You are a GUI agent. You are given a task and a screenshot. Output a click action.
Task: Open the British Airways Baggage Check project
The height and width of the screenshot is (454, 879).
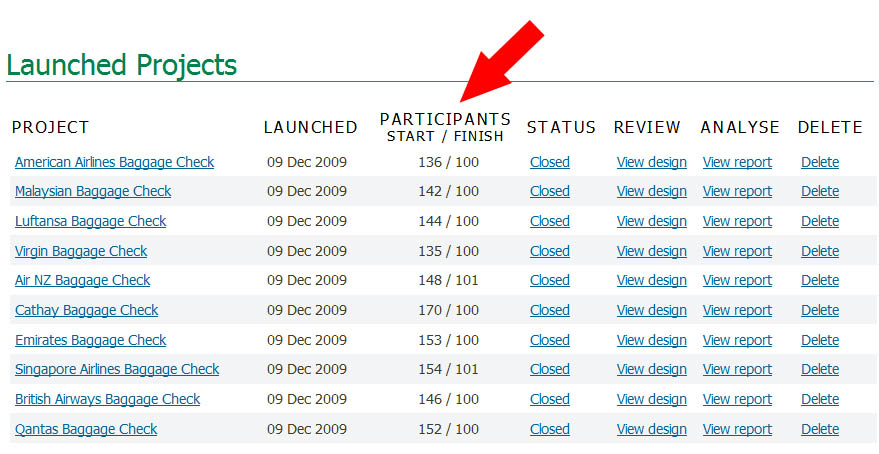click(107, 400)
